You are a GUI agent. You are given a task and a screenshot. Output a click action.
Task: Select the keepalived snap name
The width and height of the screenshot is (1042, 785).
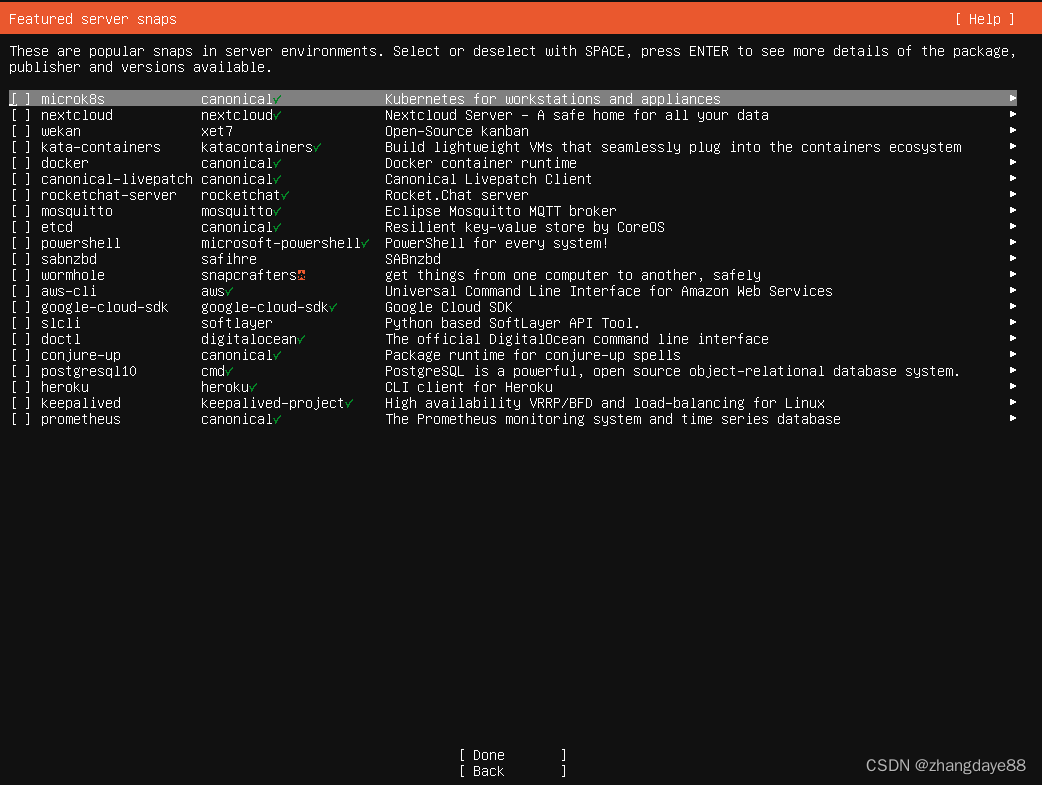click(80, 403)
